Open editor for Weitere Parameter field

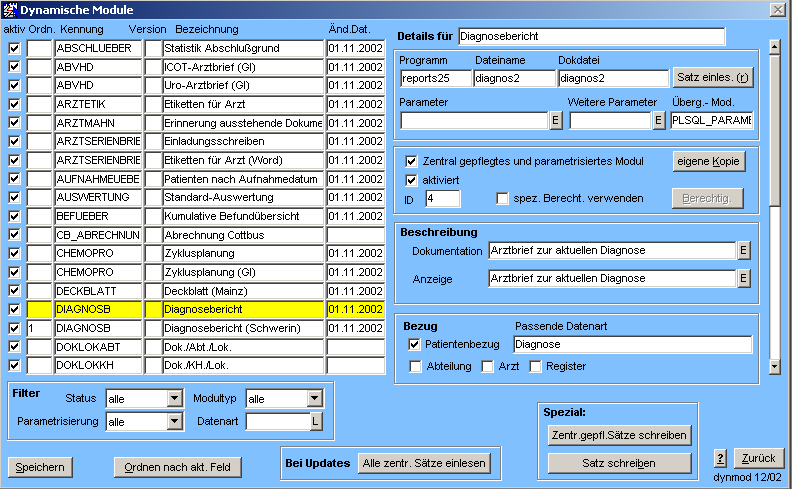click(659, 121)
